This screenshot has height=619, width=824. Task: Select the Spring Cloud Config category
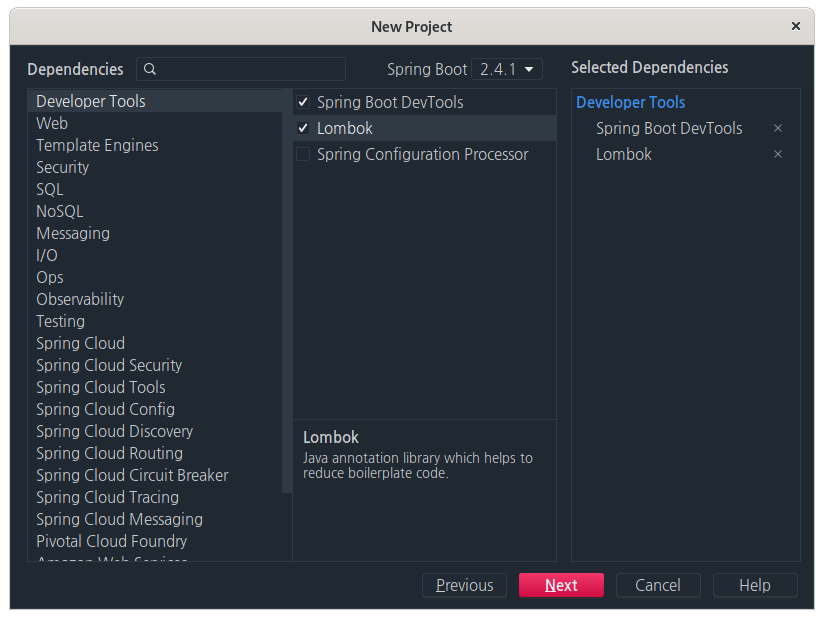[155, 409]
